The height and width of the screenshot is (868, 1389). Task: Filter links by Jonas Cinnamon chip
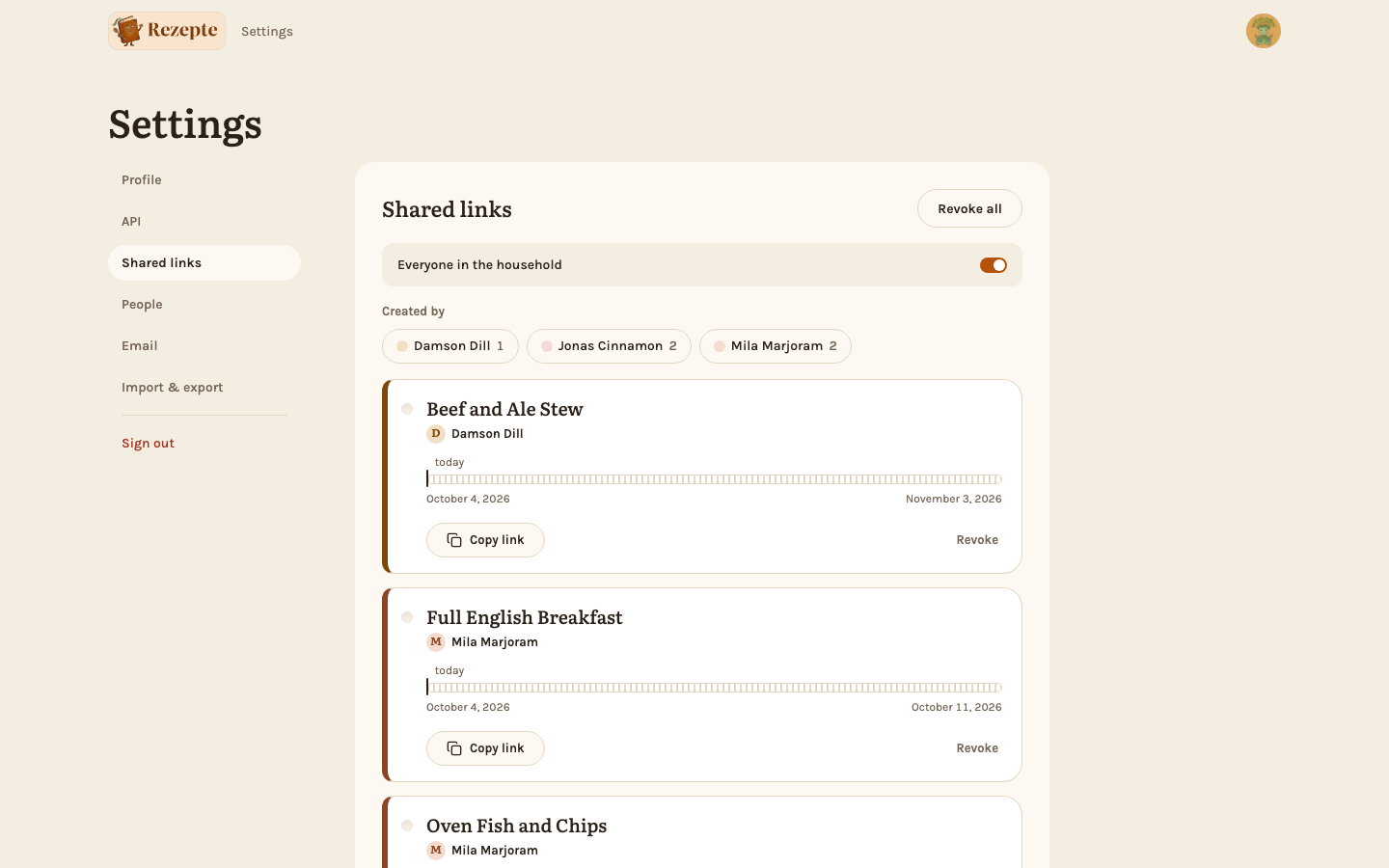609,346
